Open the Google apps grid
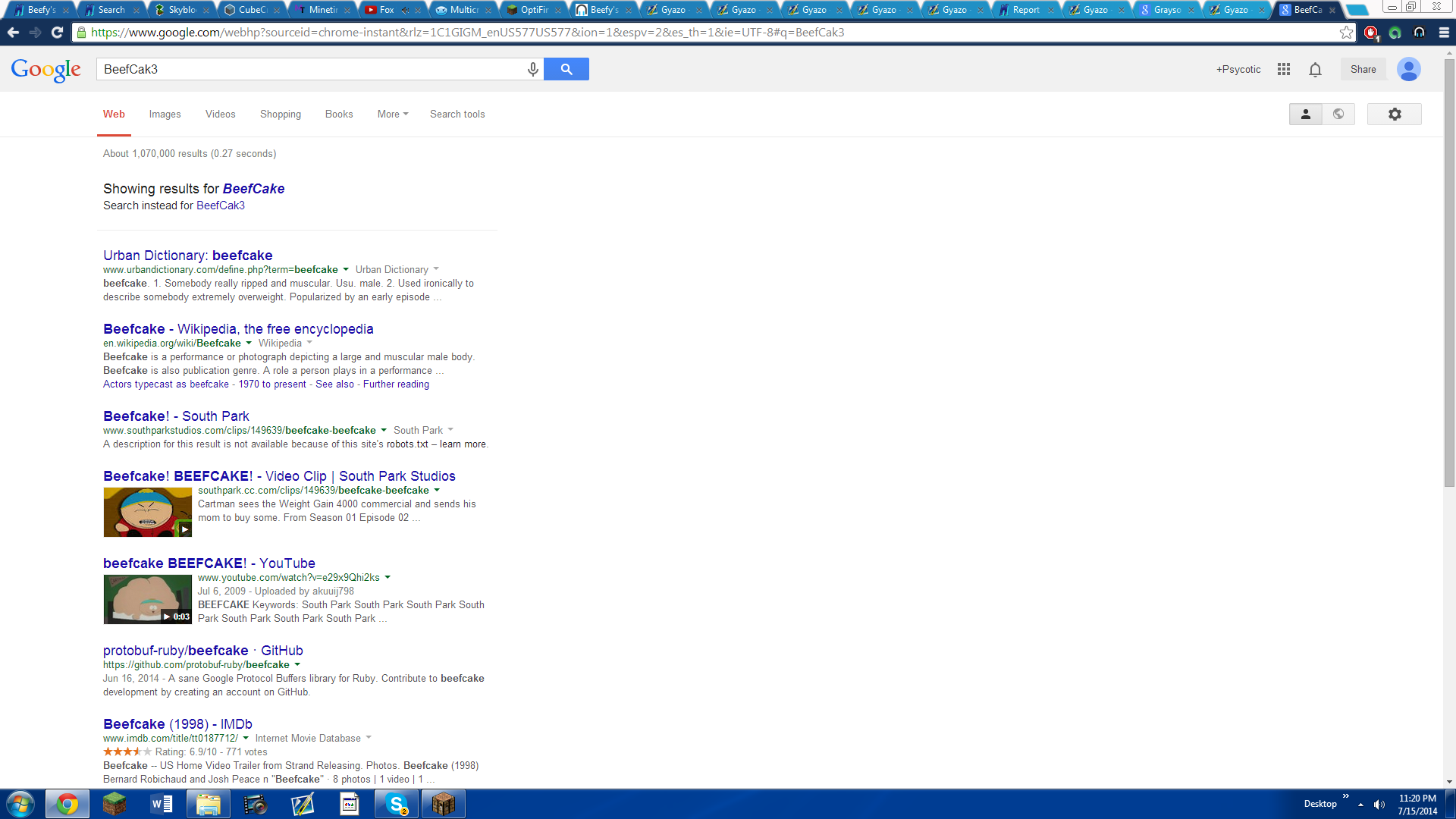 pyautogui.click(x=1284, y=69)
